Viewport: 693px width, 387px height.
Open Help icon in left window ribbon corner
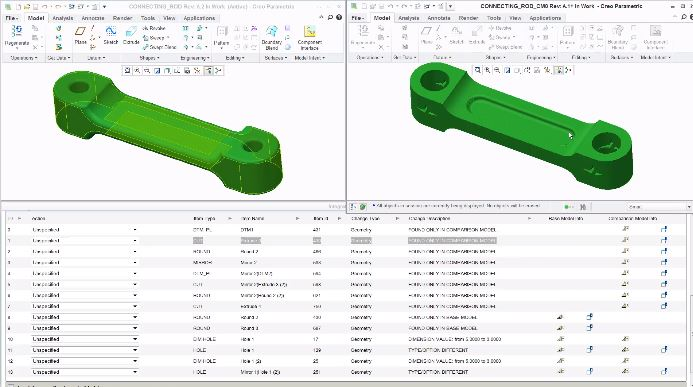[x=339, y=17]
